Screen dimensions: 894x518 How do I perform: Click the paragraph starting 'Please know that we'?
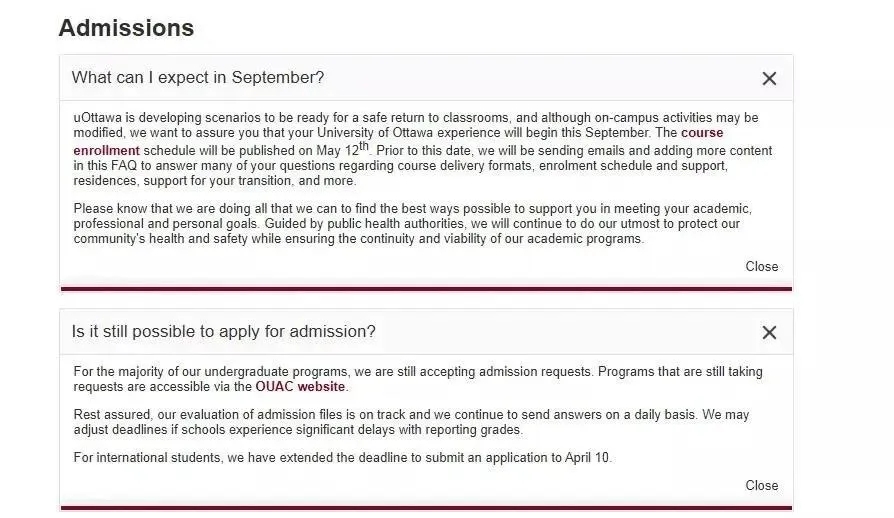click(400, 224)
